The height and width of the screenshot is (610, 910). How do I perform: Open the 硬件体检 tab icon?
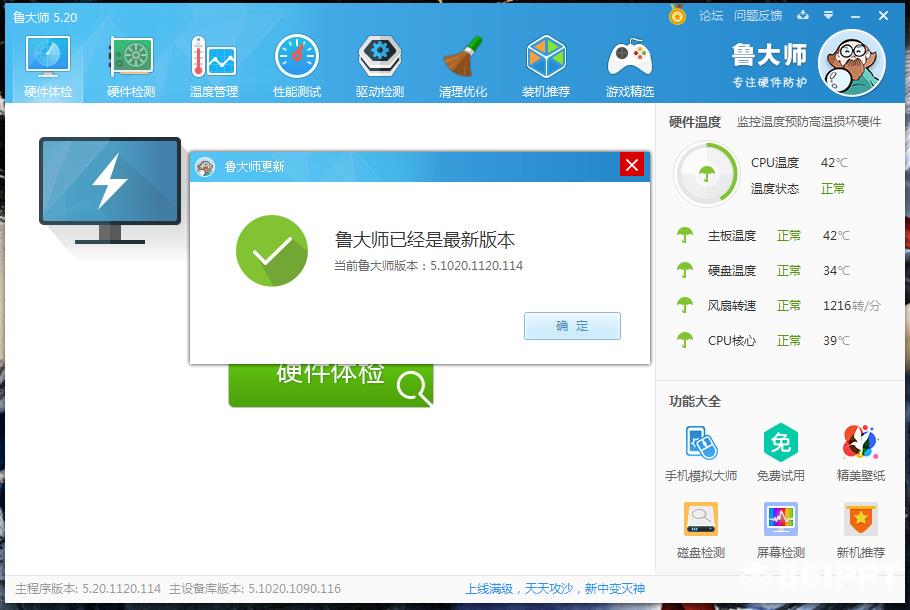(x=48, y=56)
